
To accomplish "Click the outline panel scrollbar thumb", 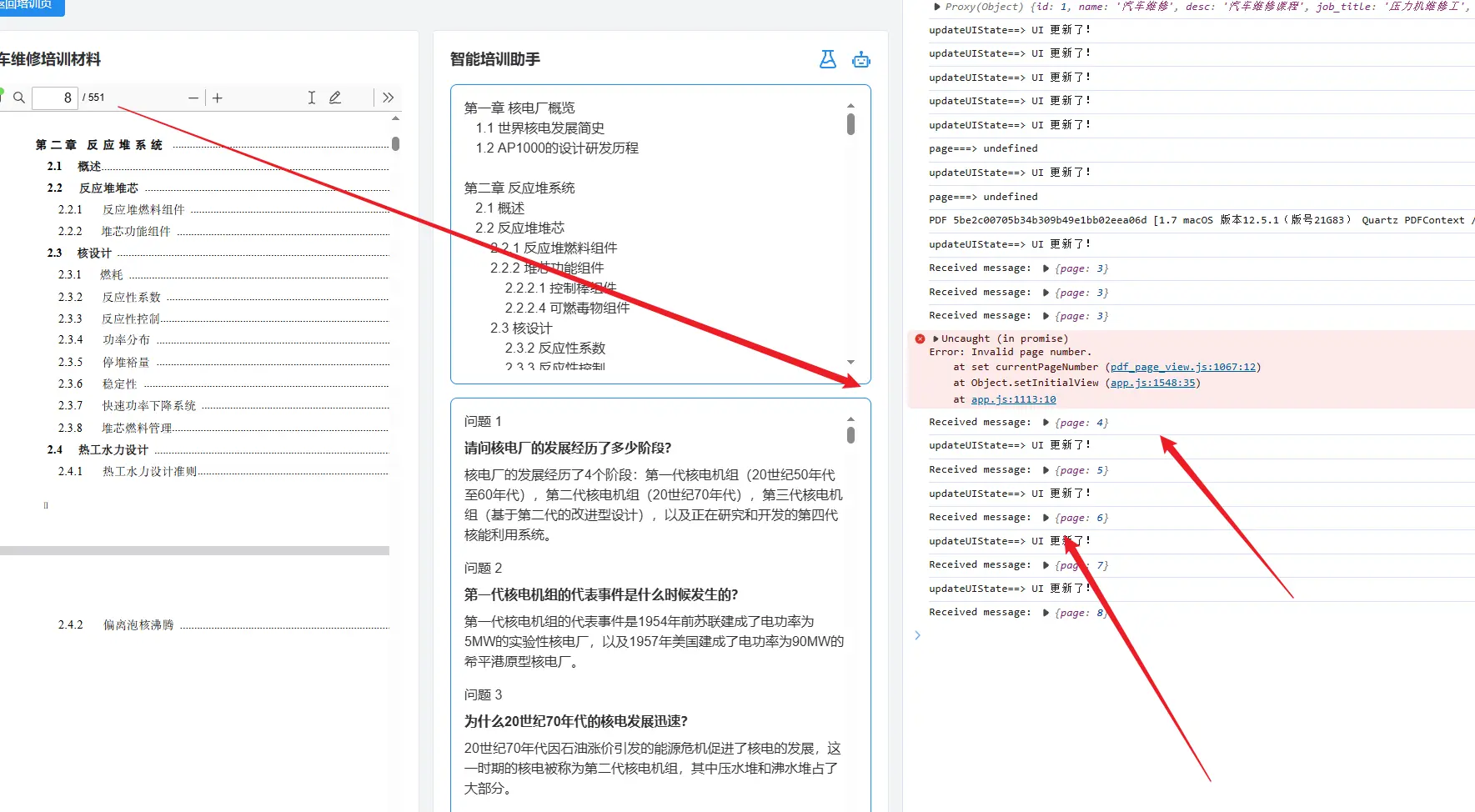I will 850,124.
